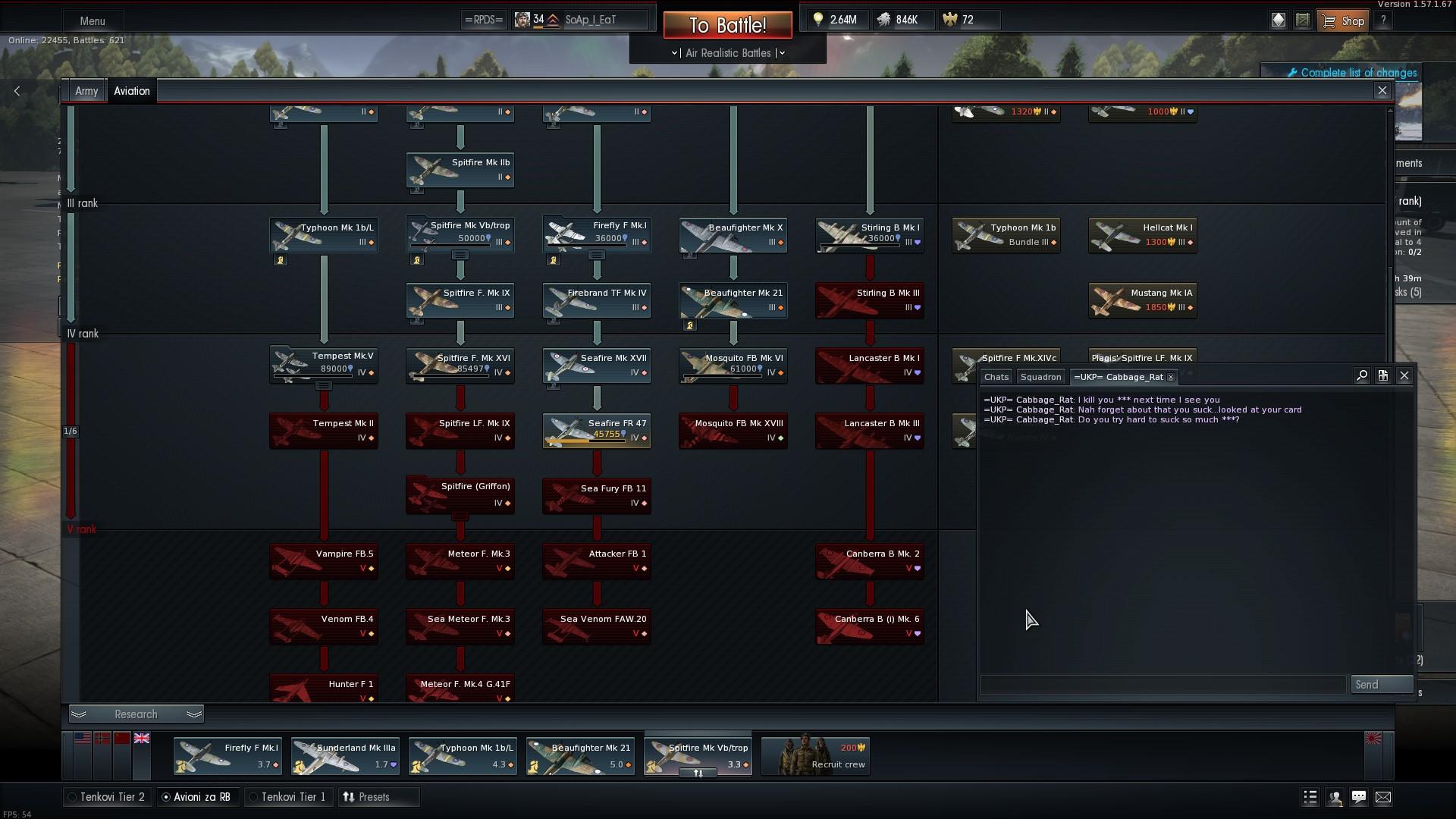Select the British flag nation icon
The image size is (1456, 819).
click(142, 739)
